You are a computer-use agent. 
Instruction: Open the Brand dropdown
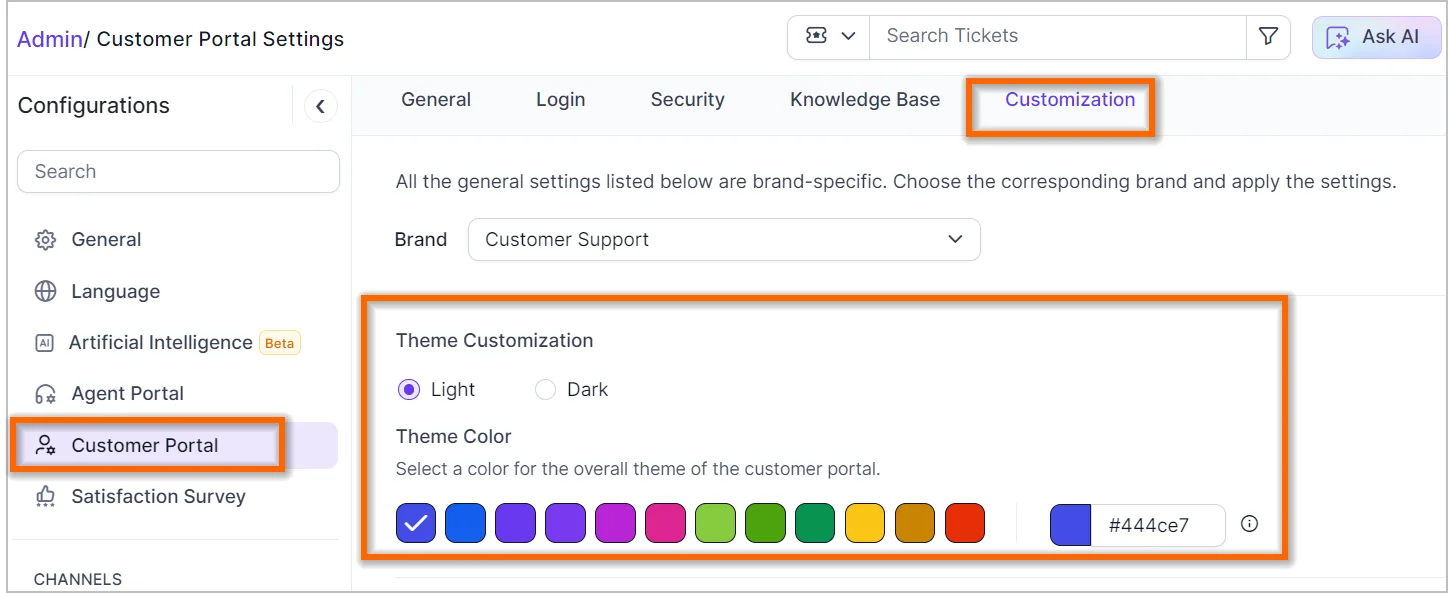(x=724, y=240)
